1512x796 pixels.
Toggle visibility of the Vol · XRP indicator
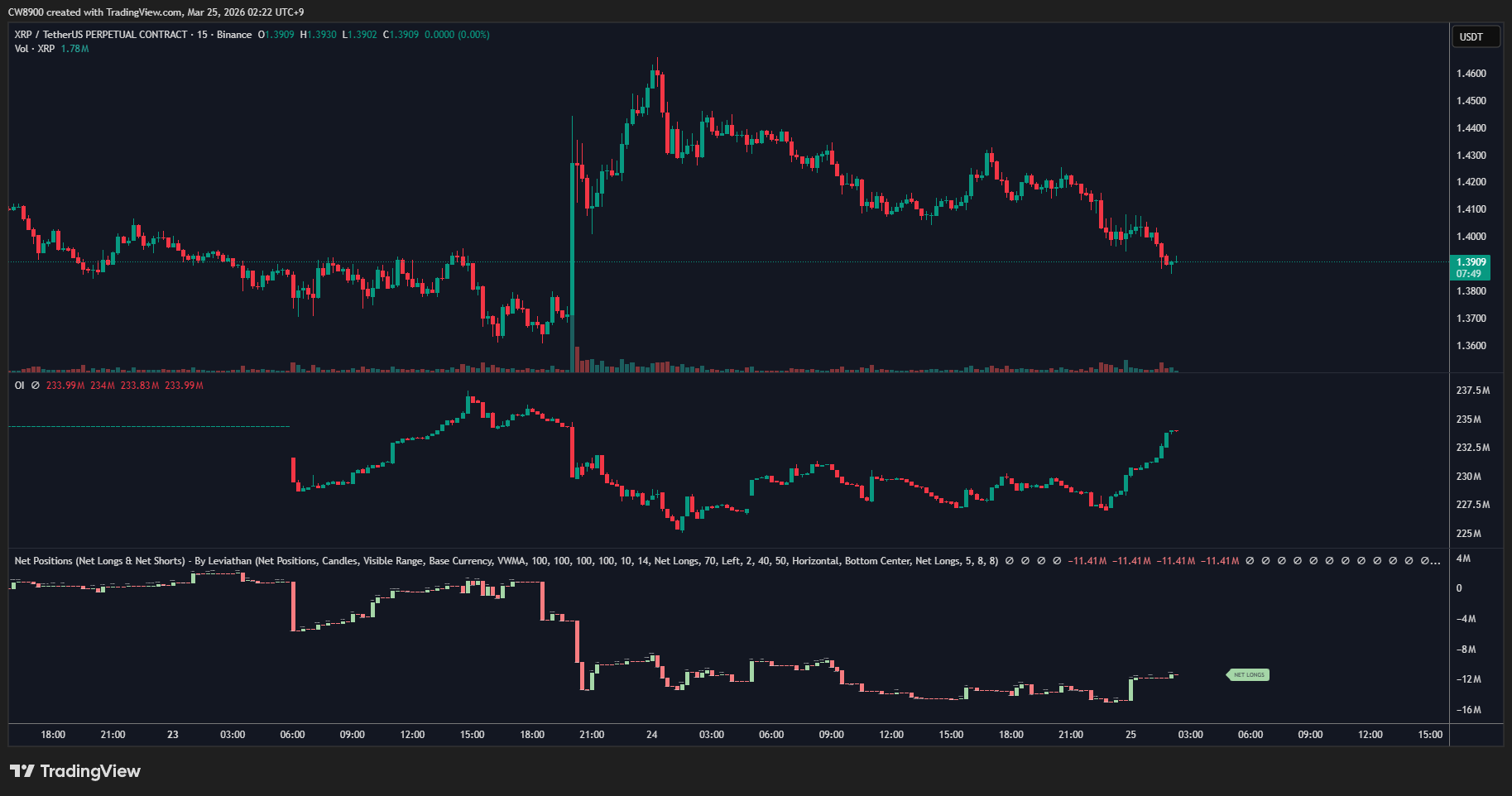click(x=33, y=49)
